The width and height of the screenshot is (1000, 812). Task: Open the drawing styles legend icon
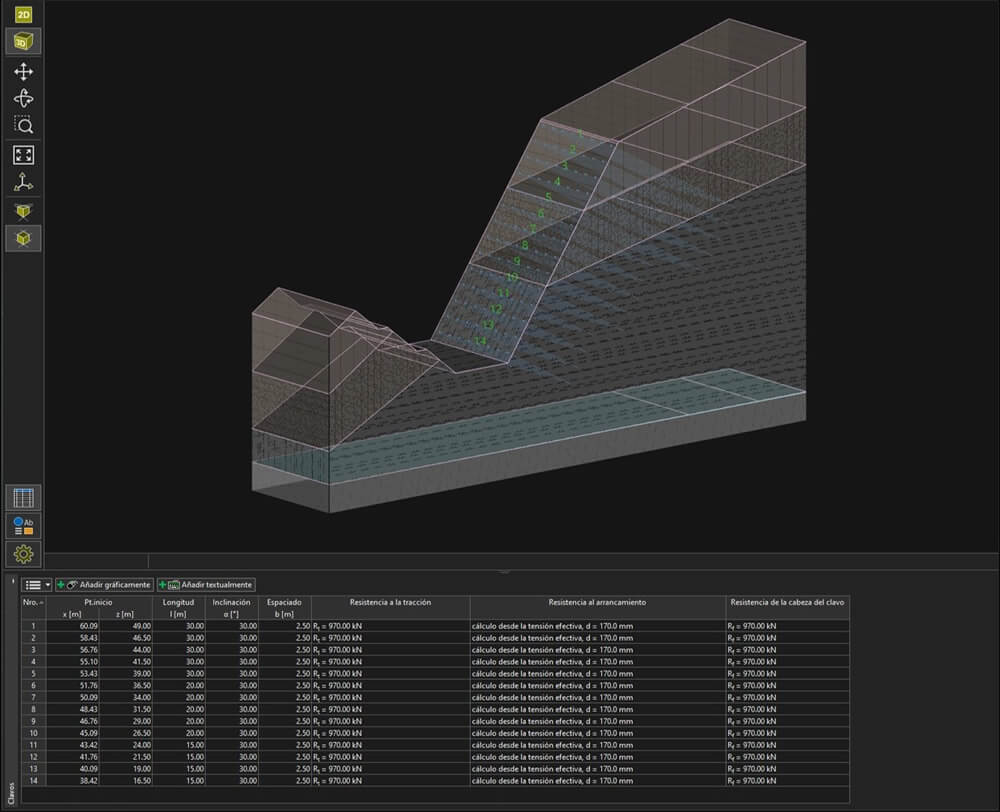click(24, 526)
